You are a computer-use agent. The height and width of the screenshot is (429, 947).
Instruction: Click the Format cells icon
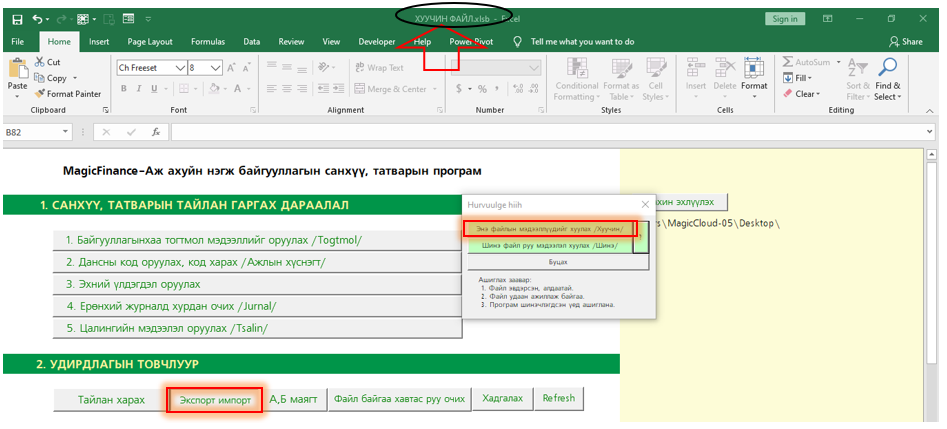754,68
